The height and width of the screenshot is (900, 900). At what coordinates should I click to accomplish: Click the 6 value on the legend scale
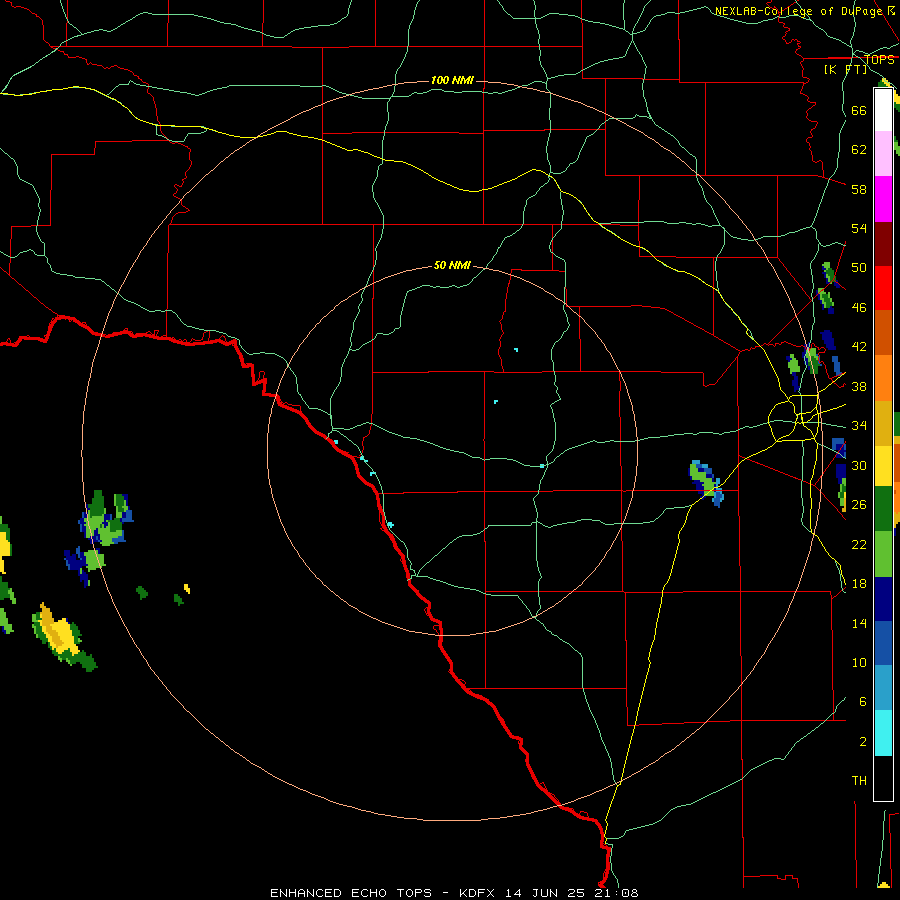[863, 702]
